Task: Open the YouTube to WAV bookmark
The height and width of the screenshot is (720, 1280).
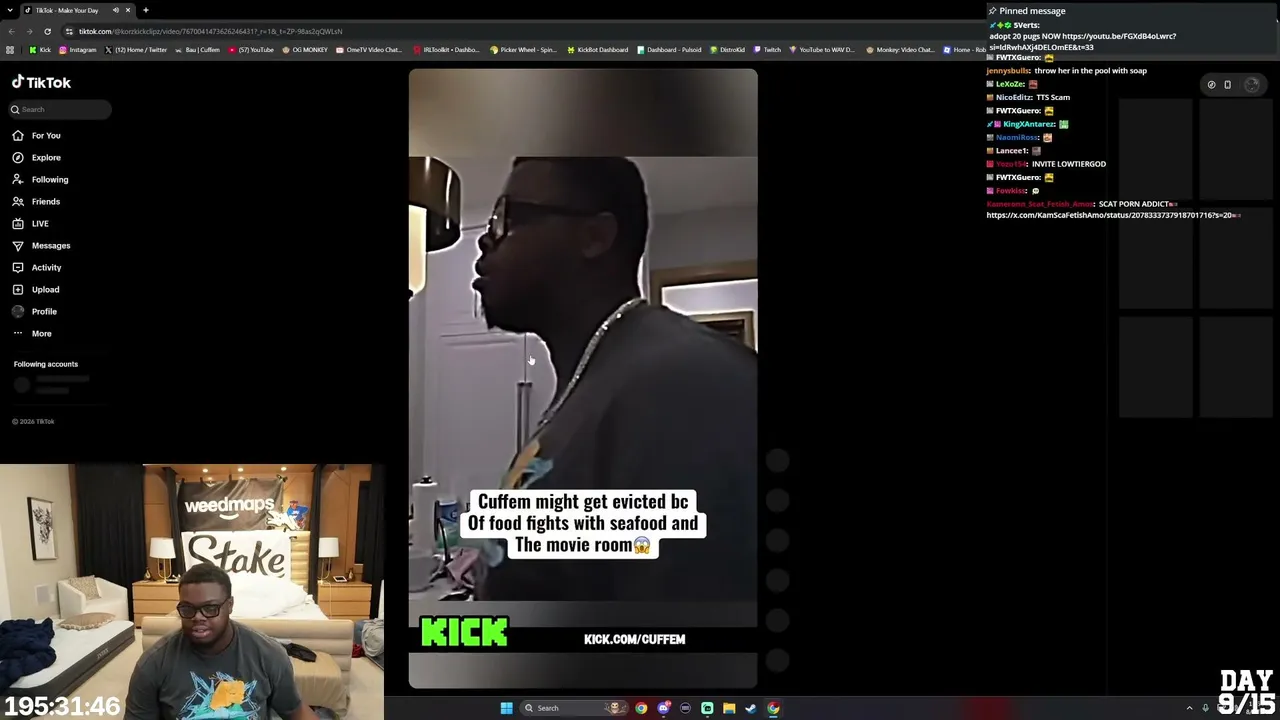Action: coord(822,50)
